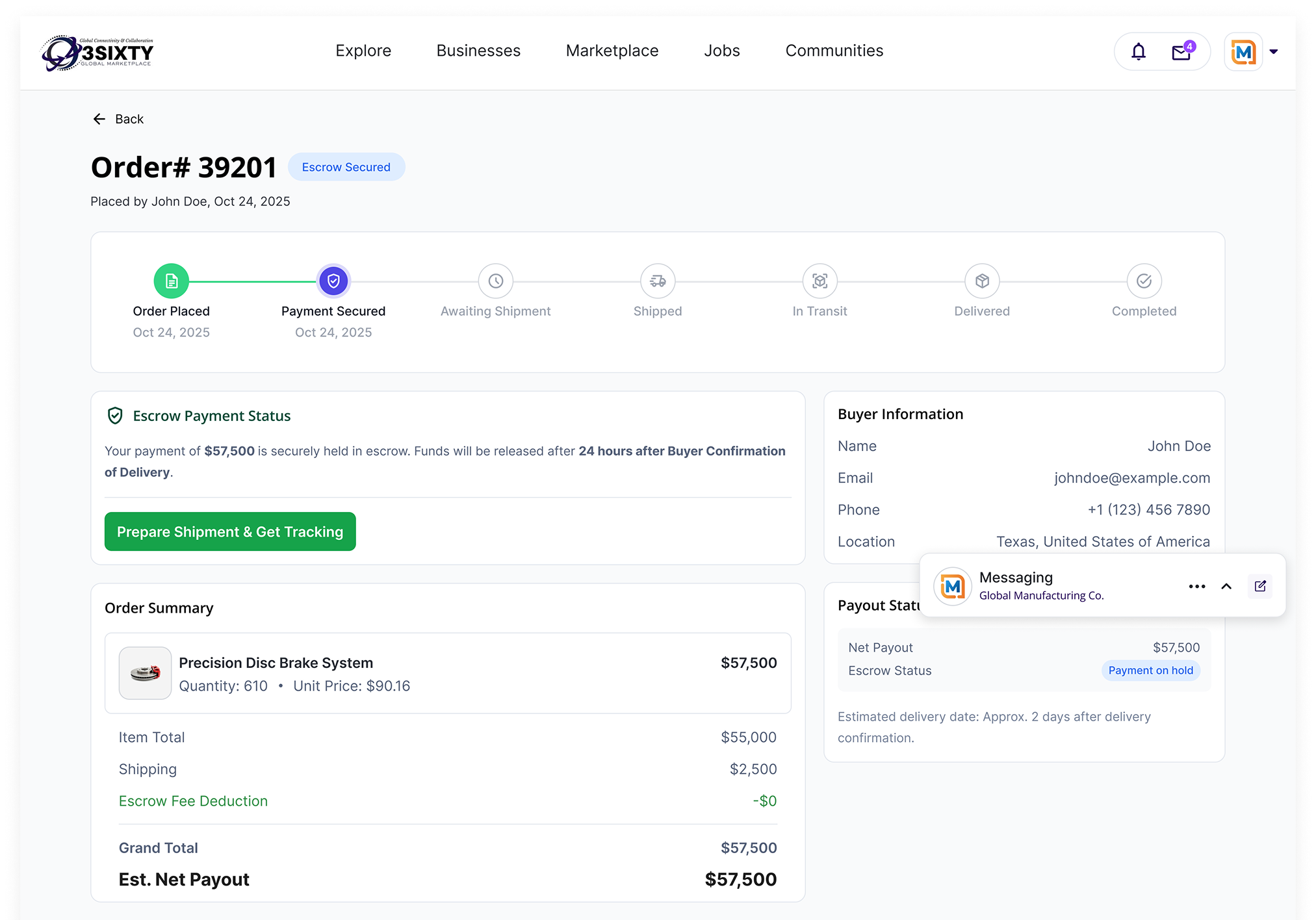
Task: Expand the Messaging panel chevron
Action: coord(1226,586)
